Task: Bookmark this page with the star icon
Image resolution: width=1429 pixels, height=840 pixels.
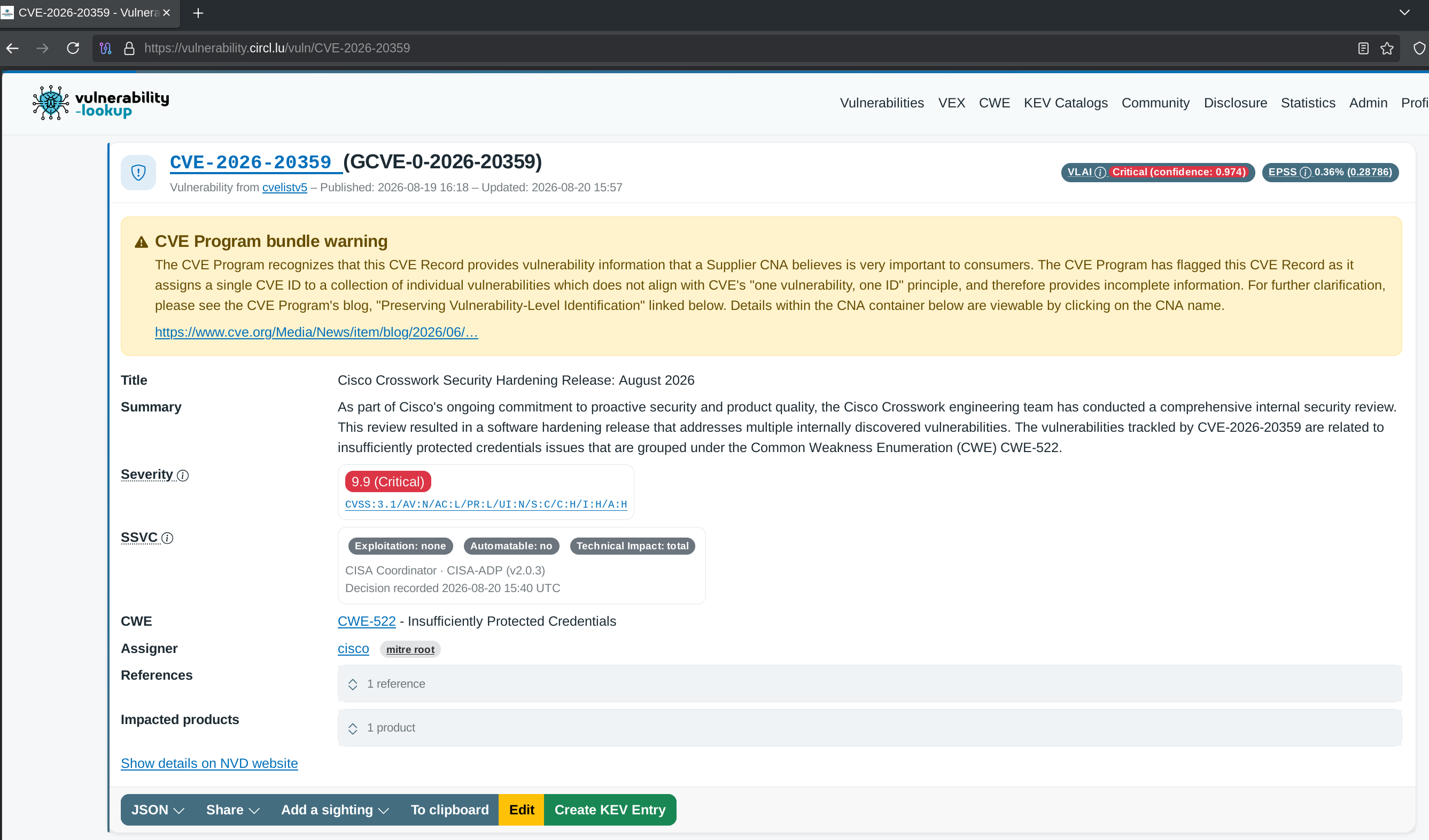Action: [x=1387, y=48]
